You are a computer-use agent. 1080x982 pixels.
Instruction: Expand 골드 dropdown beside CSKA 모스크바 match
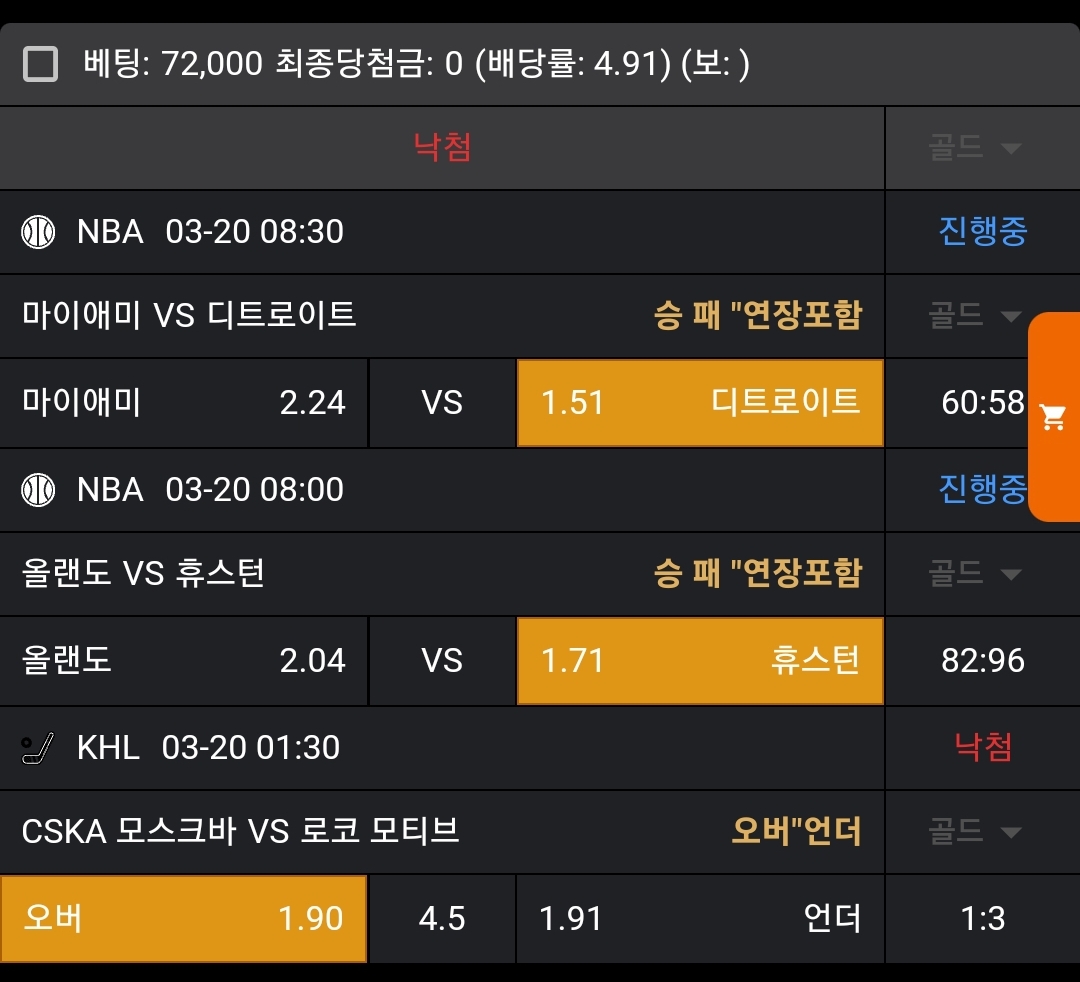tap(975, 832)
